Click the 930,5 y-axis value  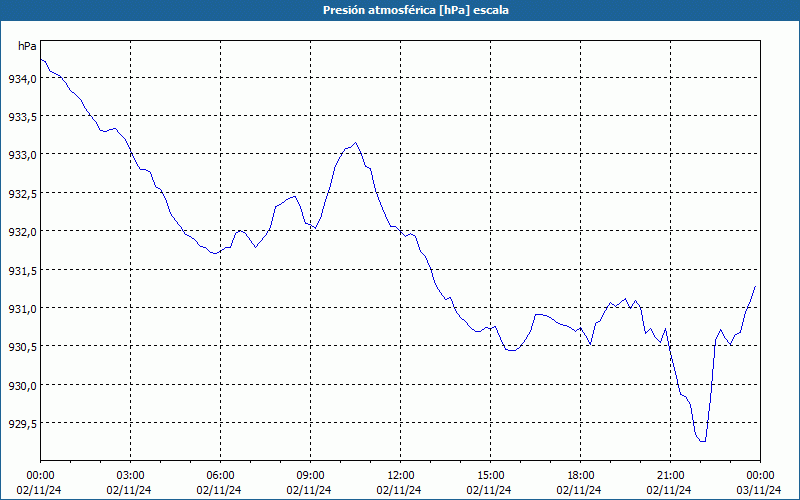tap(22, 347)
